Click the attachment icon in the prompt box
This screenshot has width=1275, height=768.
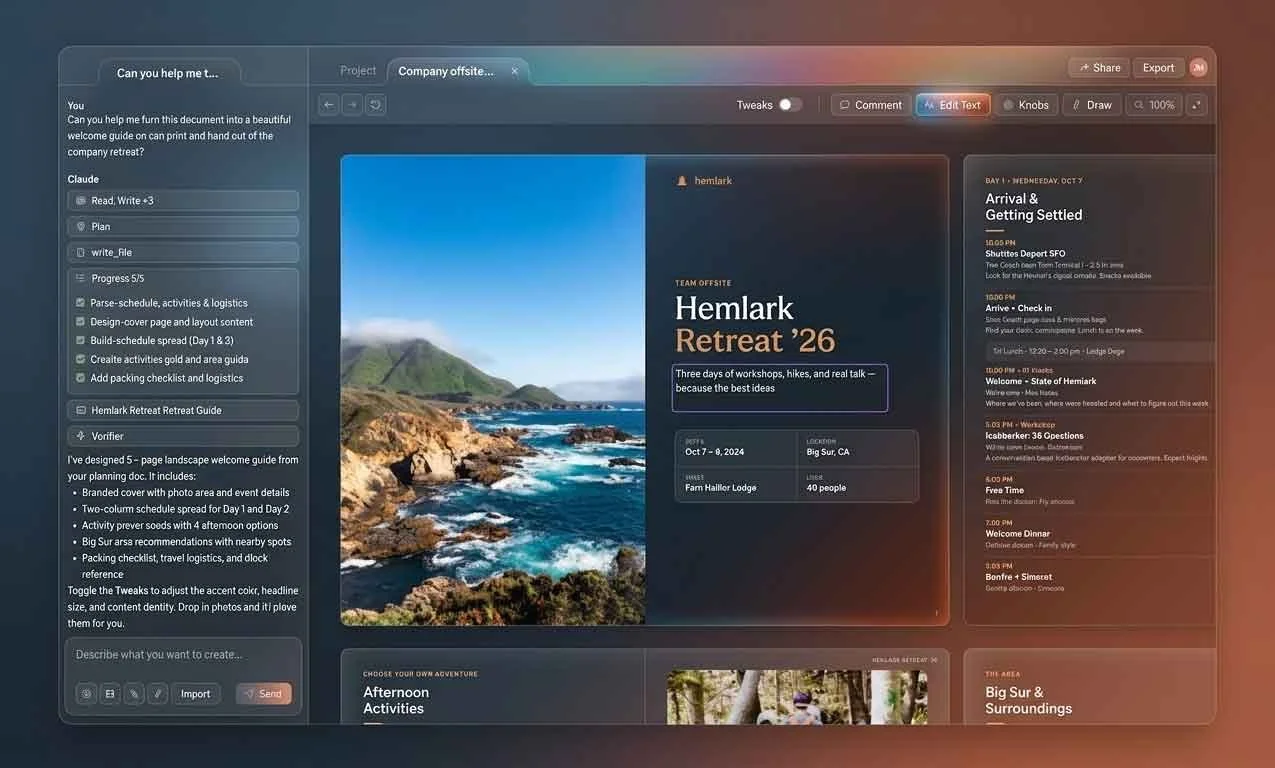[x=134, y=694]
